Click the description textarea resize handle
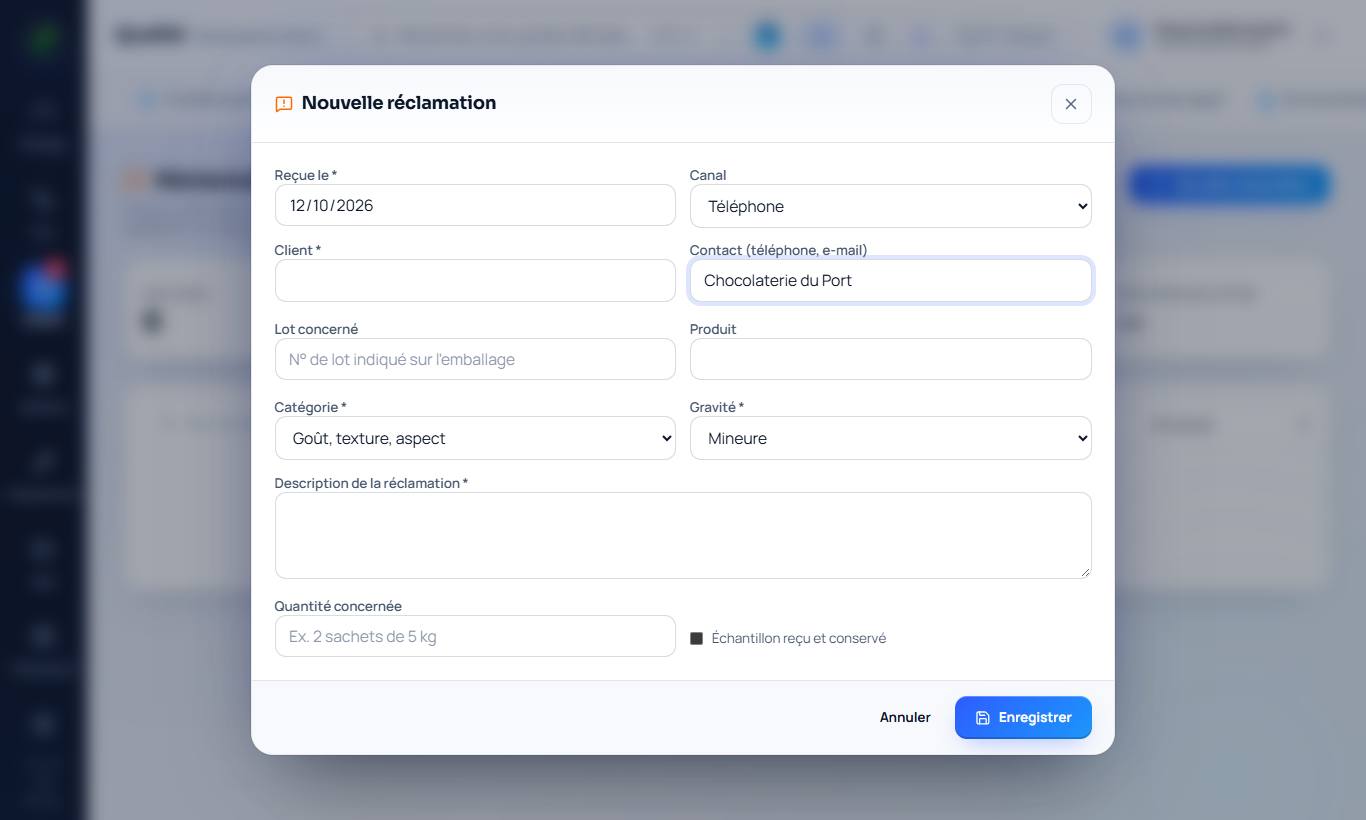This screenshot has width=1366, height=820. point(1084,571)
